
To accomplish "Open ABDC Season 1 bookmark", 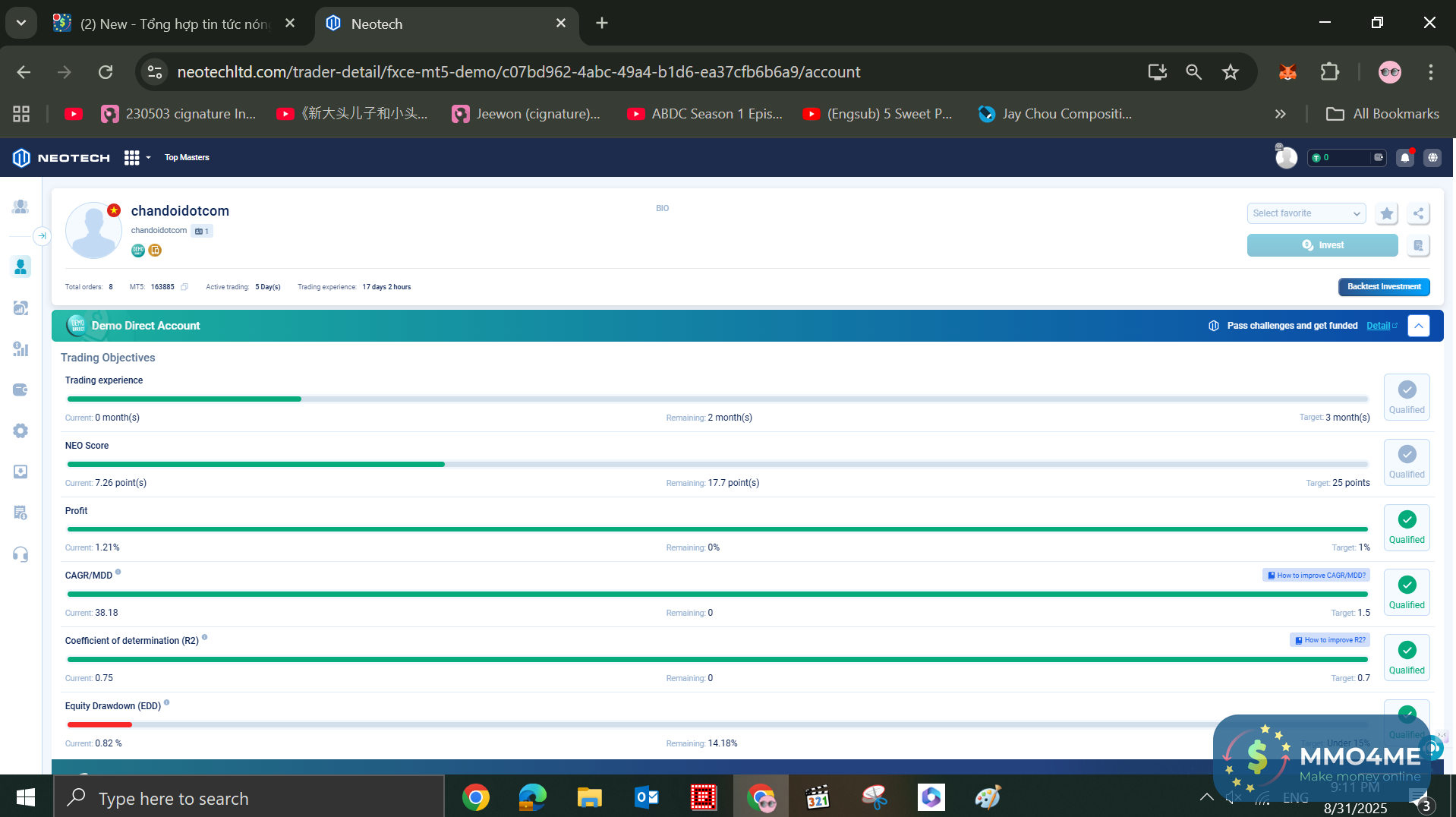I will (704, 114).
